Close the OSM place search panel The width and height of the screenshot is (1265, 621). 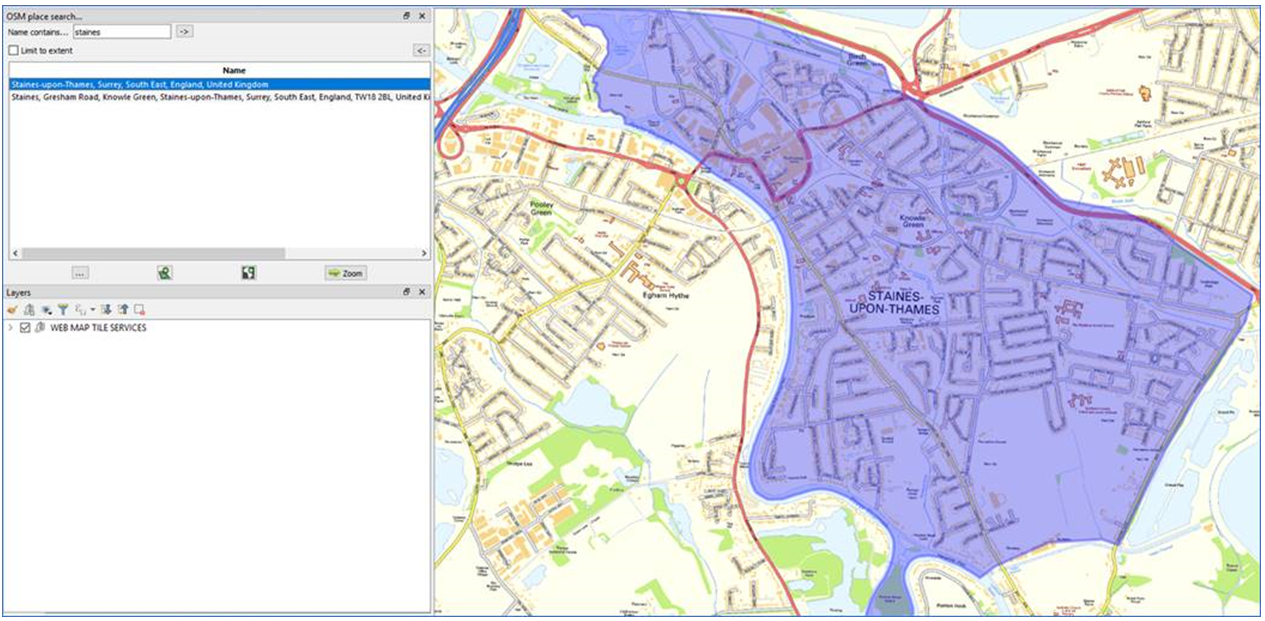pyautogui.click(x=422, y=16)
